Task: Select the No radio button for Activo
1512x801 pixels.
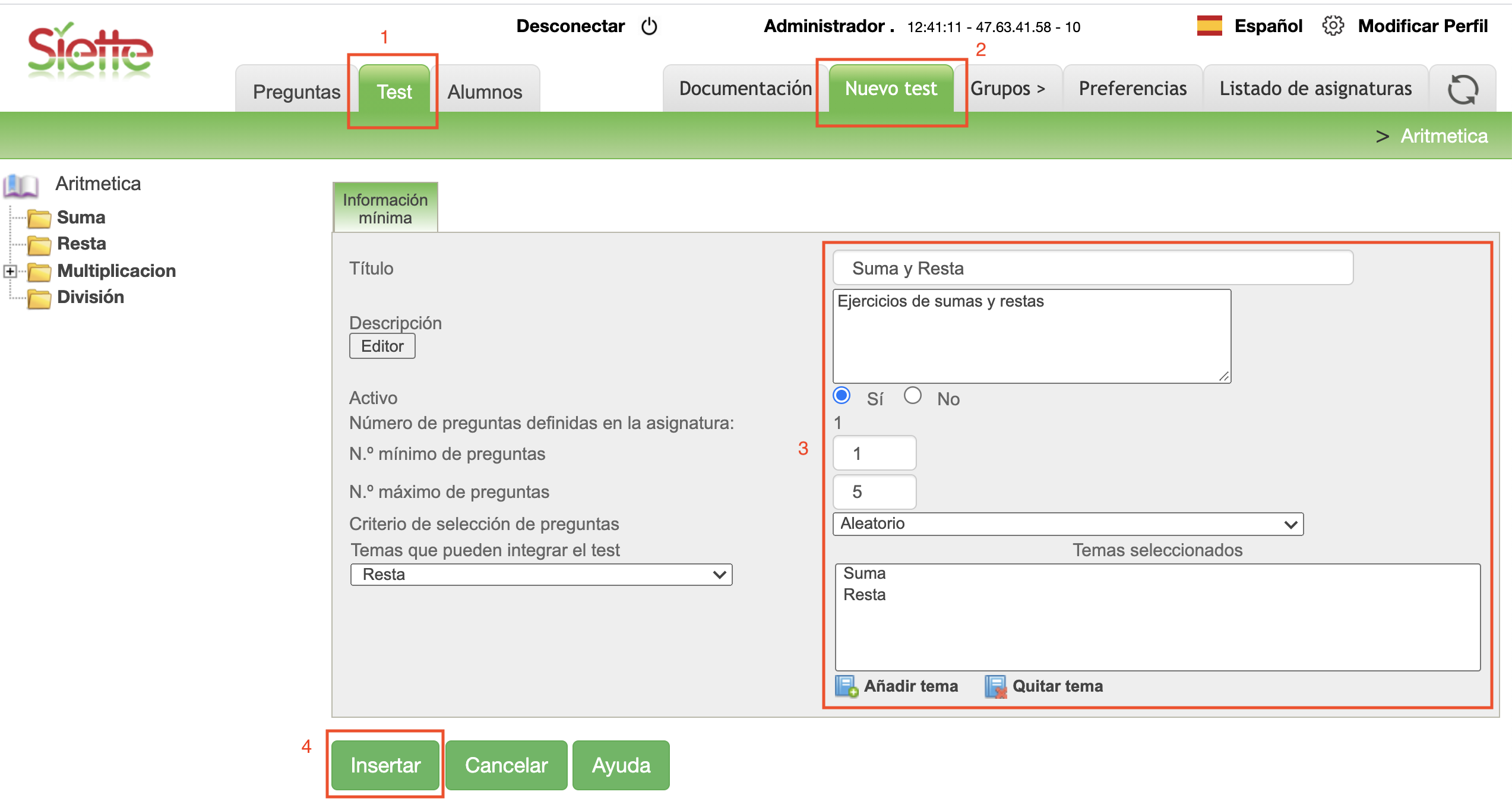Action: (x=912, y=396)
